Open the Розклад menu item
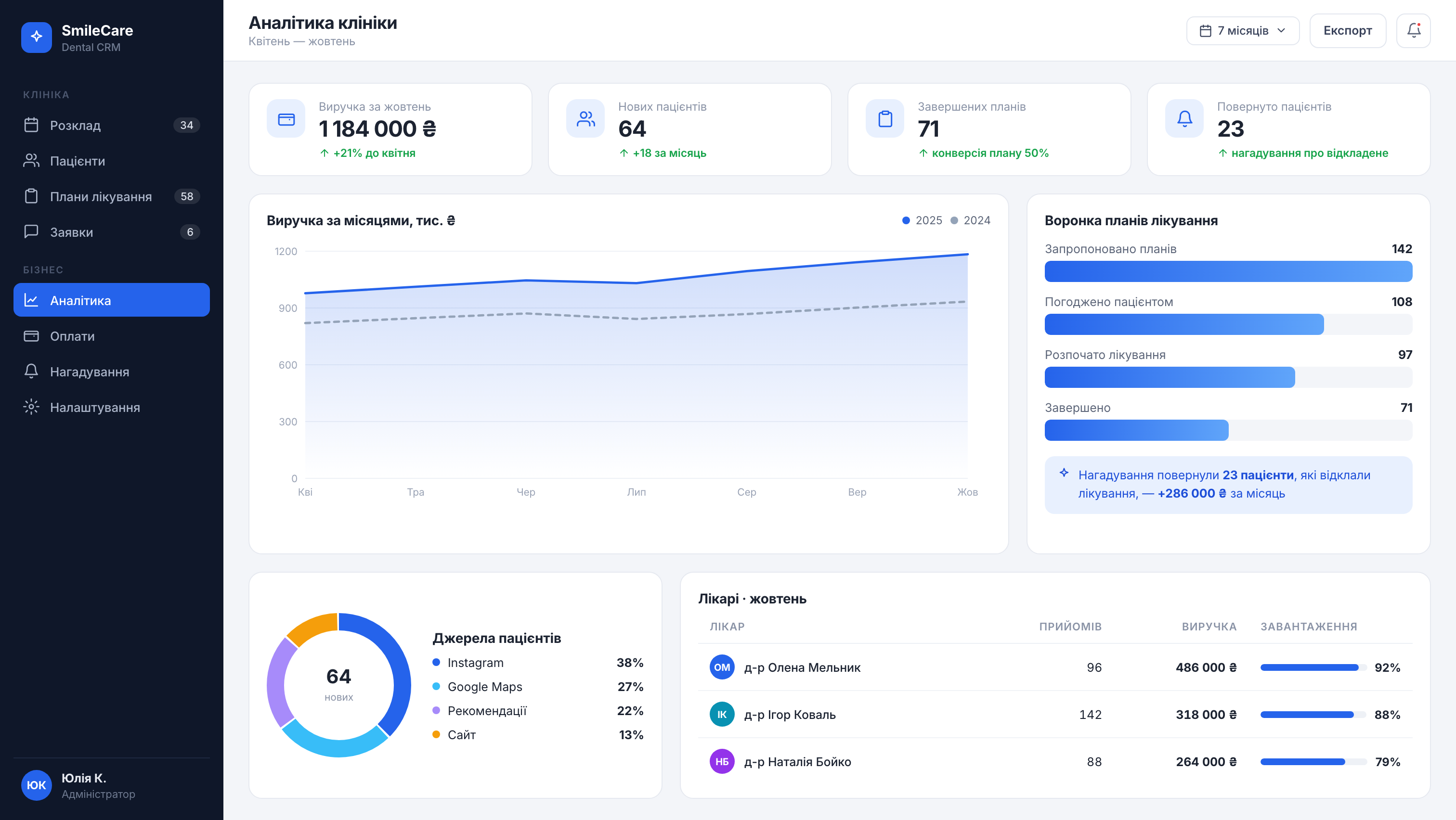The image size is (1456, 820). coord(111,125)
